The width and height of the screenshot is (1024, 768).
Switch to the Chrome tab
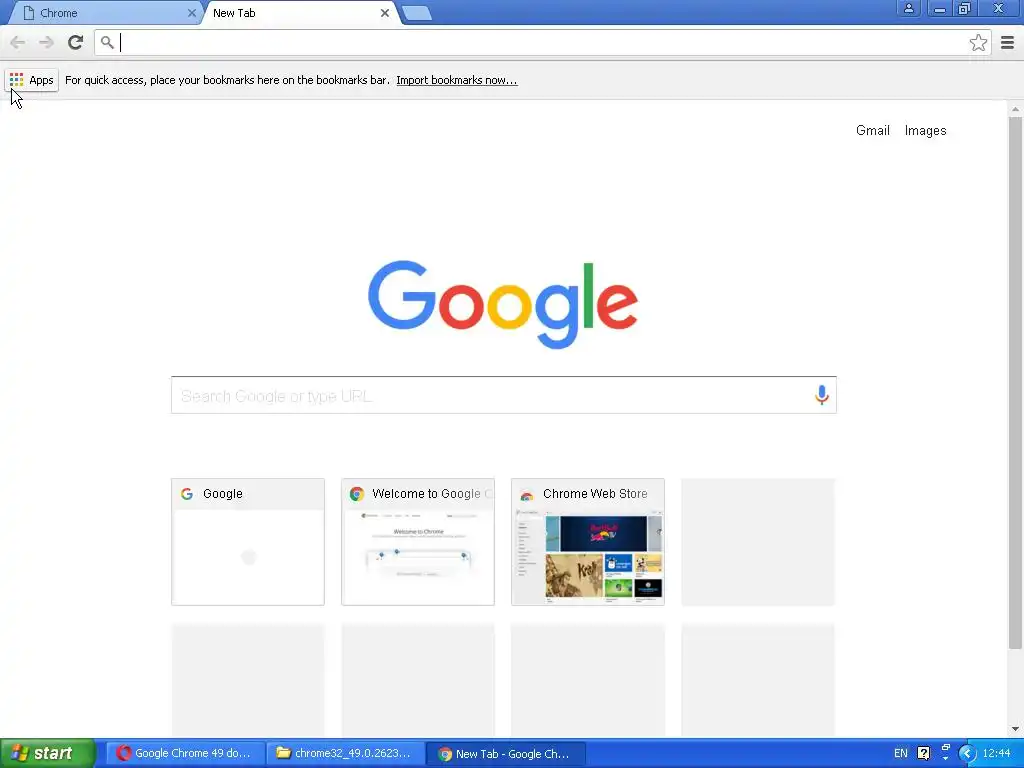pyautogui.click(x=104, y=13)
